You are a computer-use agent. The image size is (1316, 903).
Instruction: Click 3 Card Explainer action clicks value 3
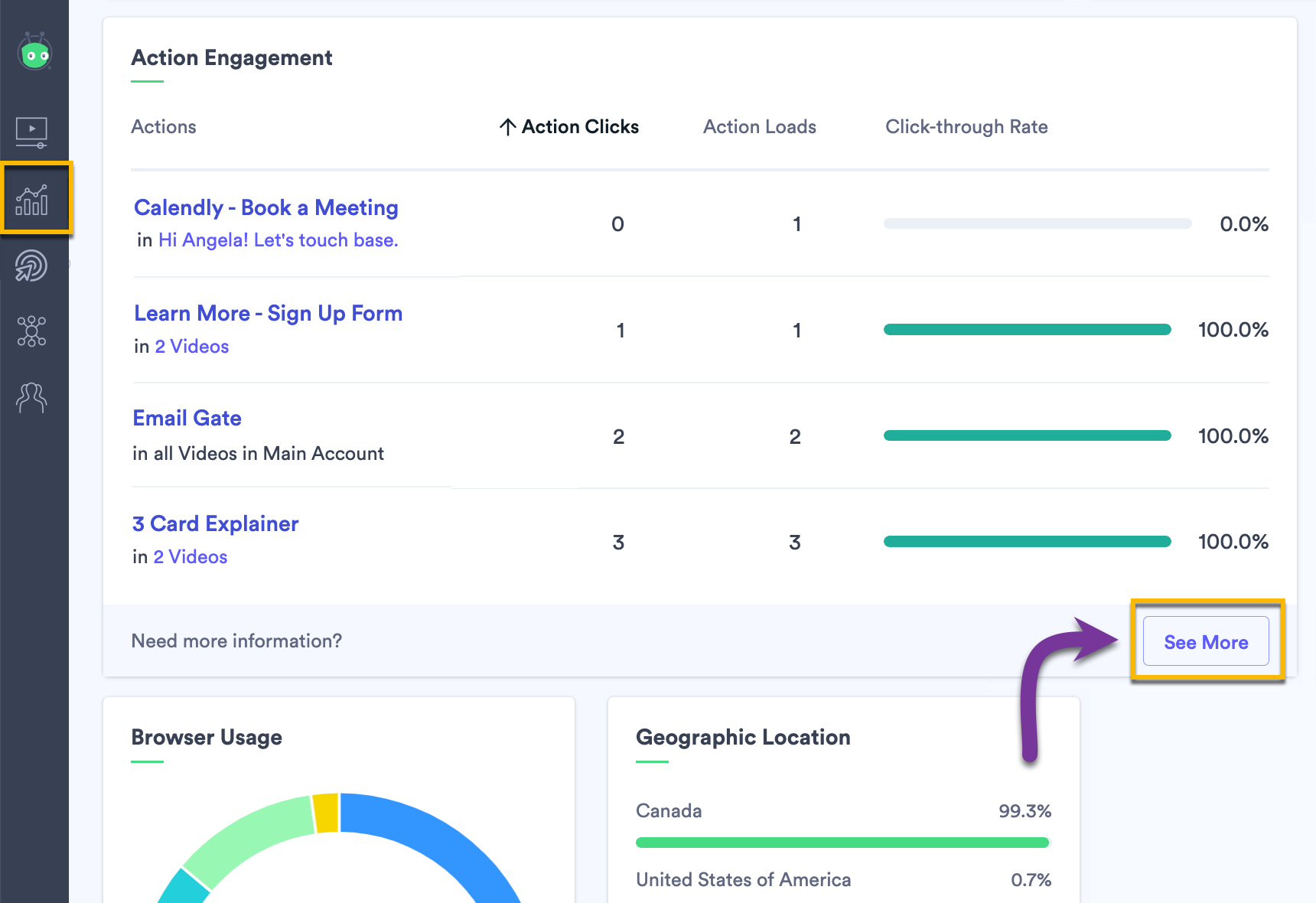618,543
